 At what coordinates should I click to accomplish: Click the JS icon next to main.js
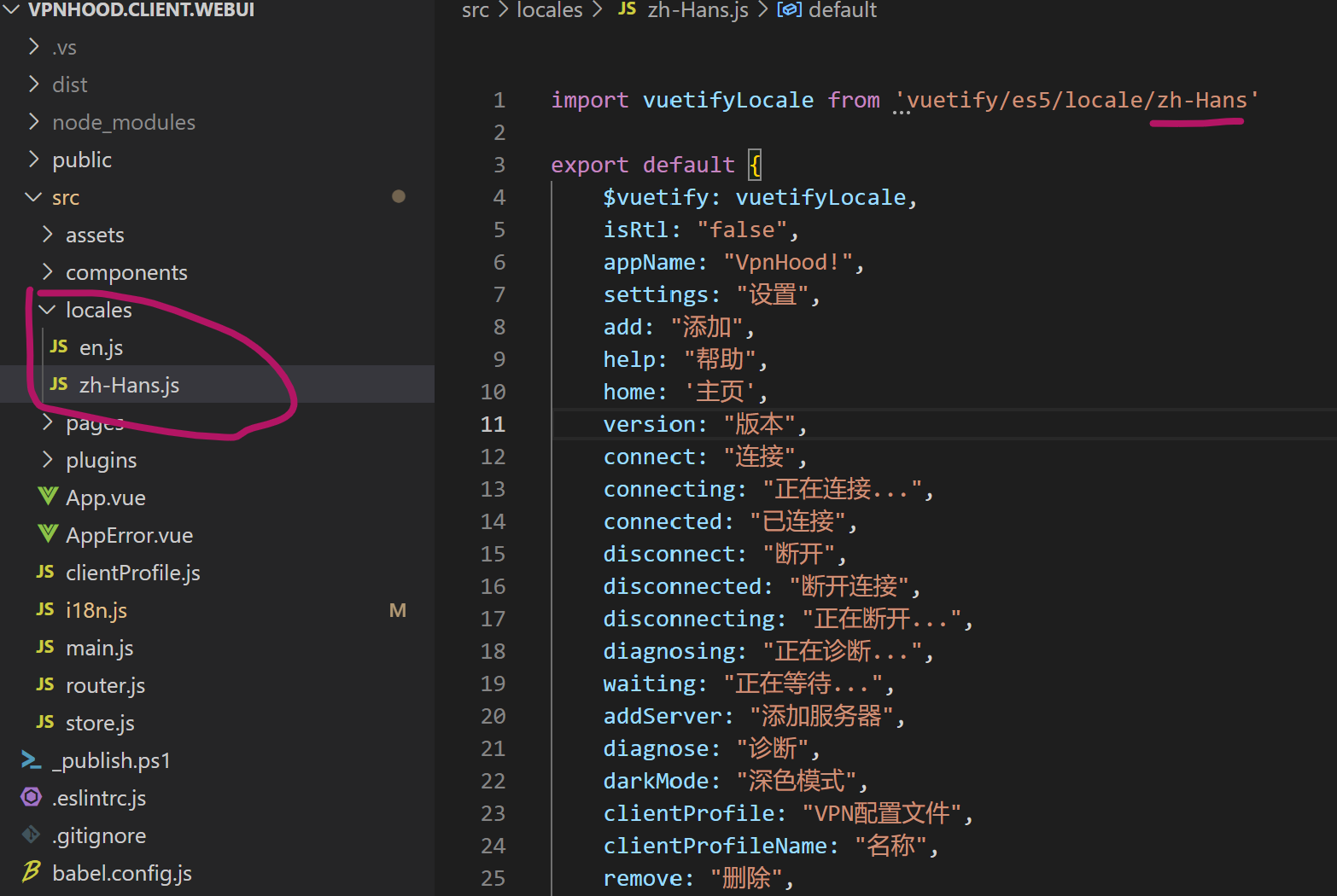(44, 647)
